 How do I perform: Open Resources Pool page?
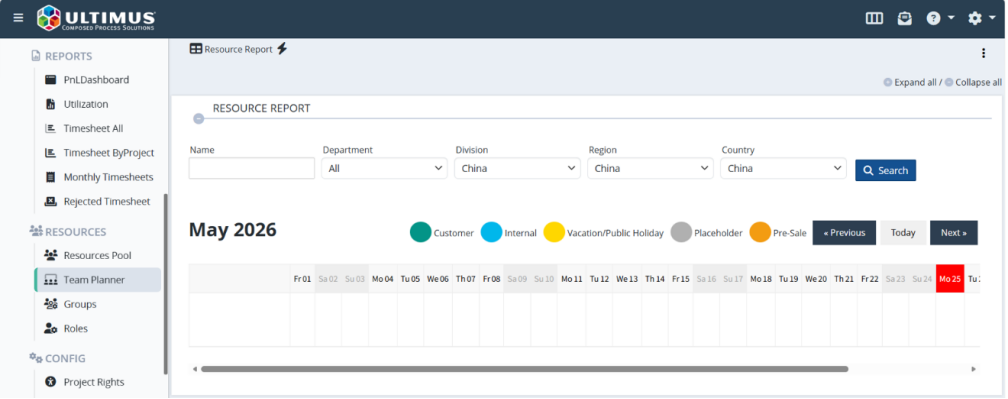(x=98, y=256)
